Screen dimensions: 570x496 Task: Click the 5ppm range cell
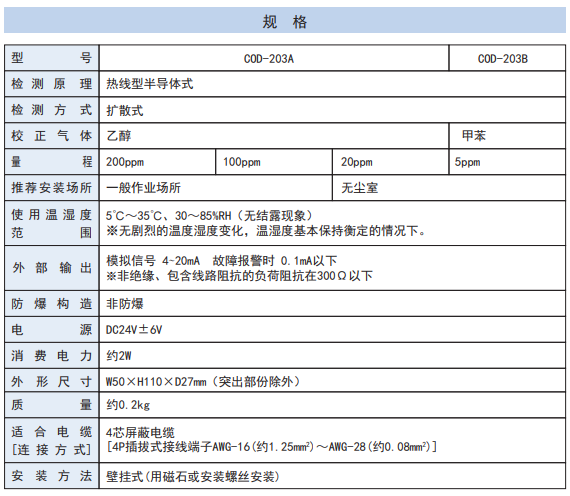tap(507, 162)
